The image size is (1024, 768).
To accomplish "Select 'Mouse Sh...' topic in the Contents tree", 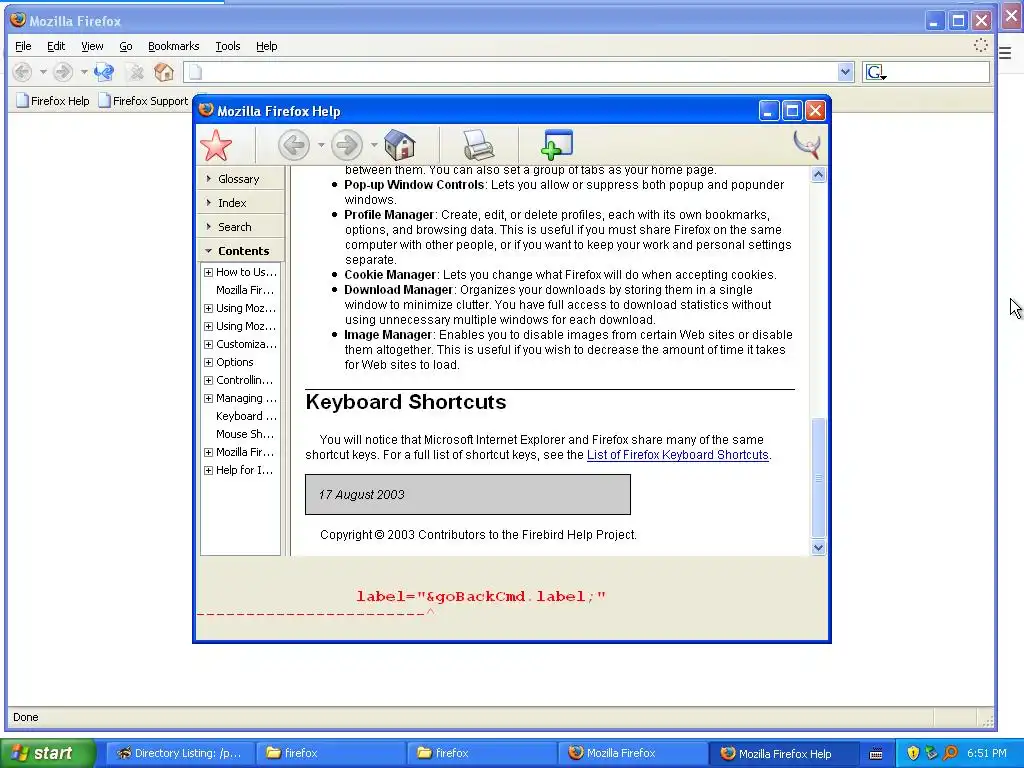I will pyautogui.click(x=245, y=434).
